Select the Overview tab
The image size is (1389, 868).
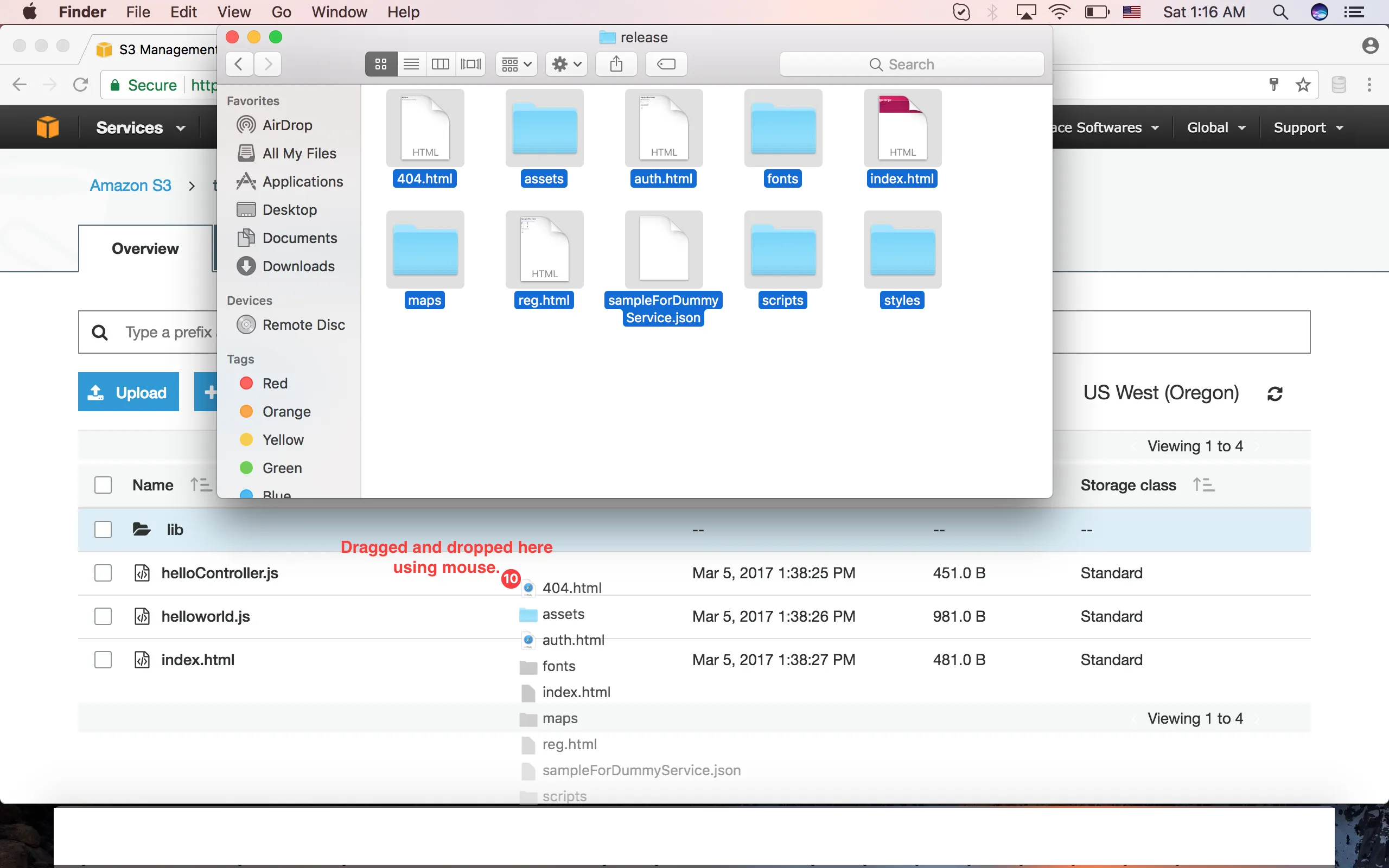tap(145, 248)
